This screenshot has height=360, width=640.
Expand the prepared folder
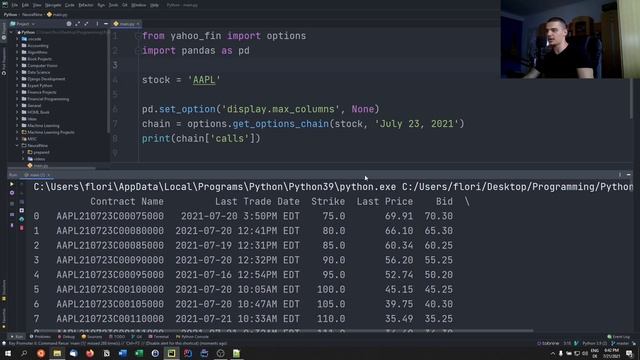pos(24,152)
